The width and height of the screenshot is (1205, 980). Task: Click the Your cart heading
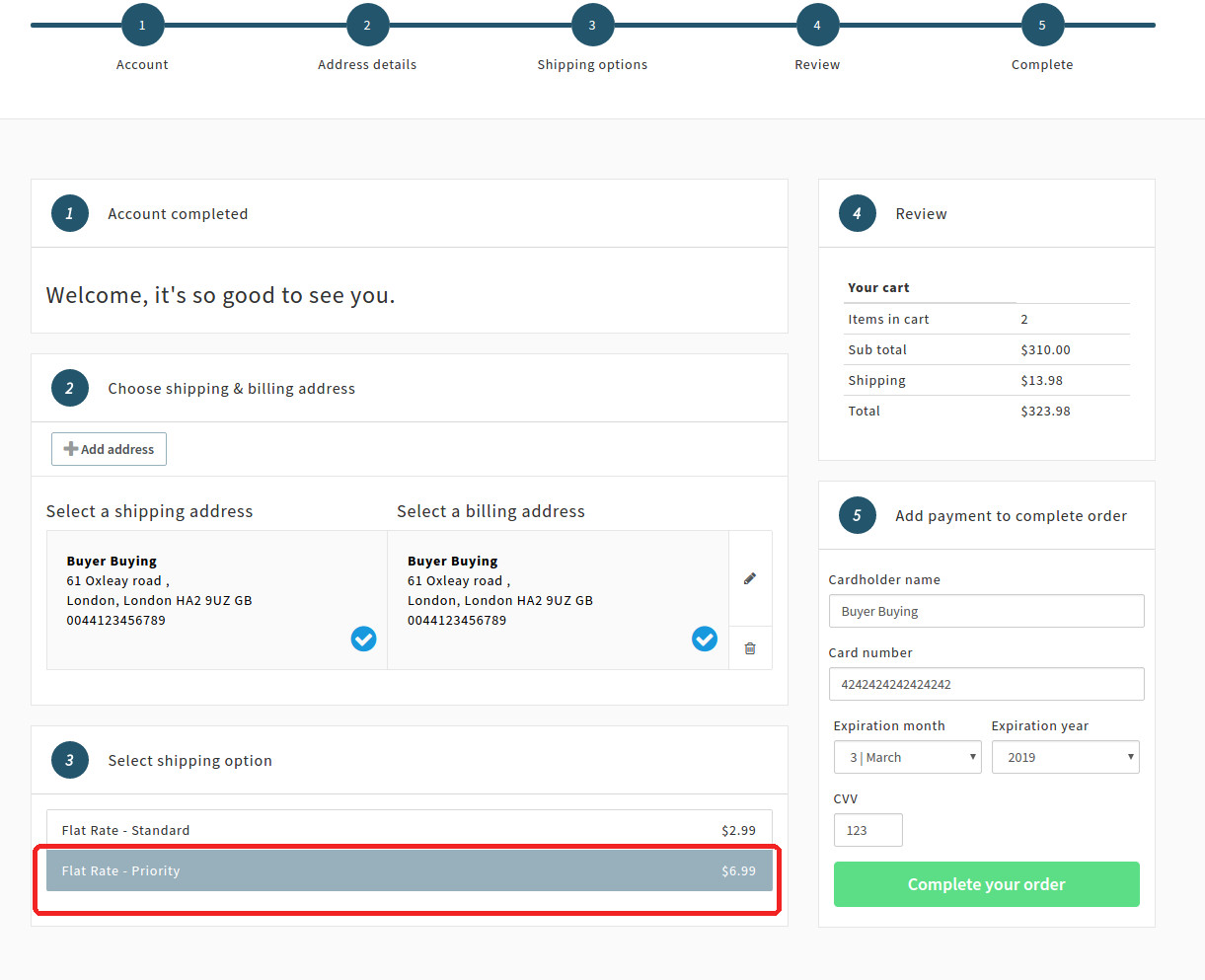click(878, 288)
